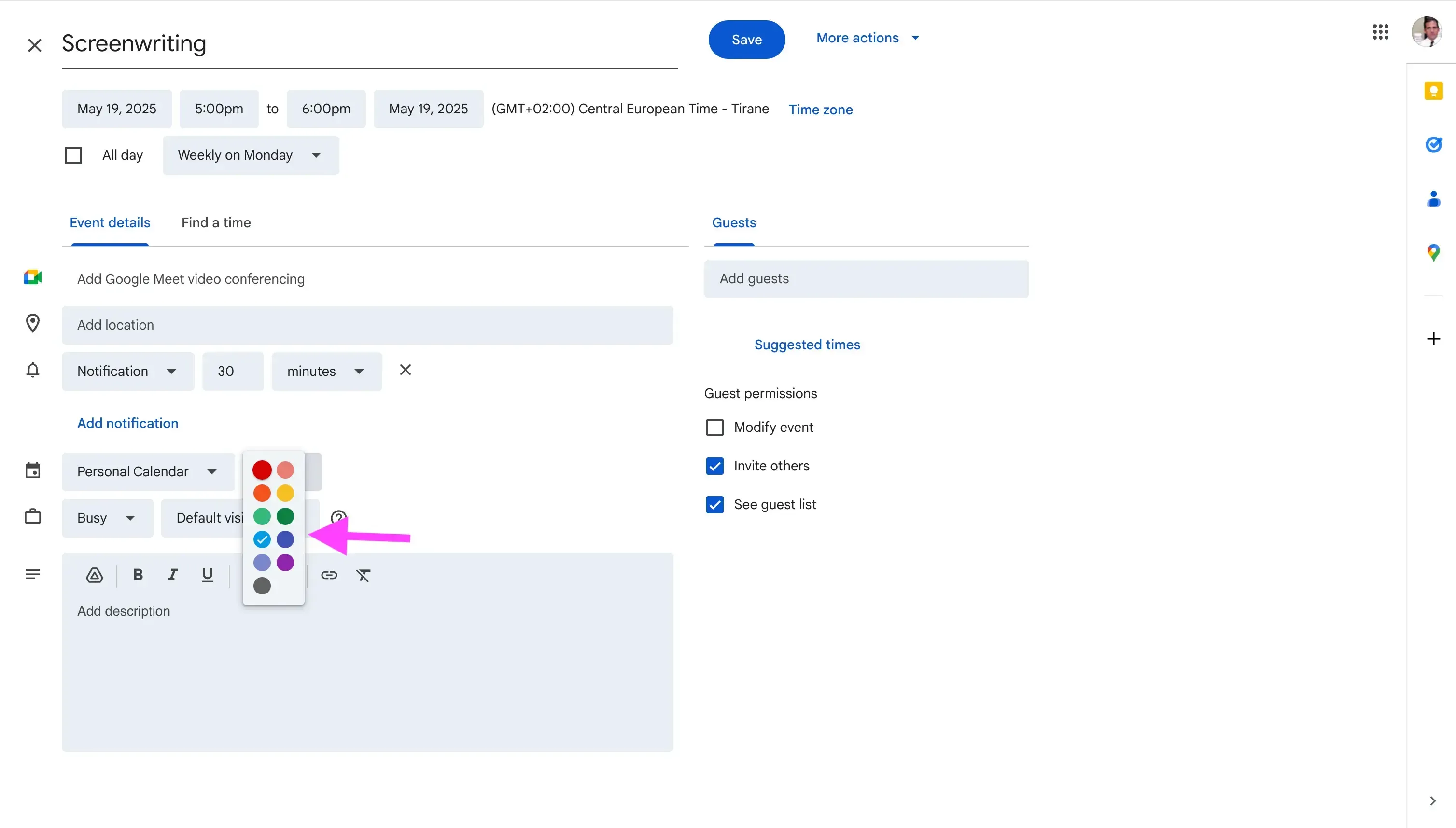Click the Add notification link

tap(127, 423)
